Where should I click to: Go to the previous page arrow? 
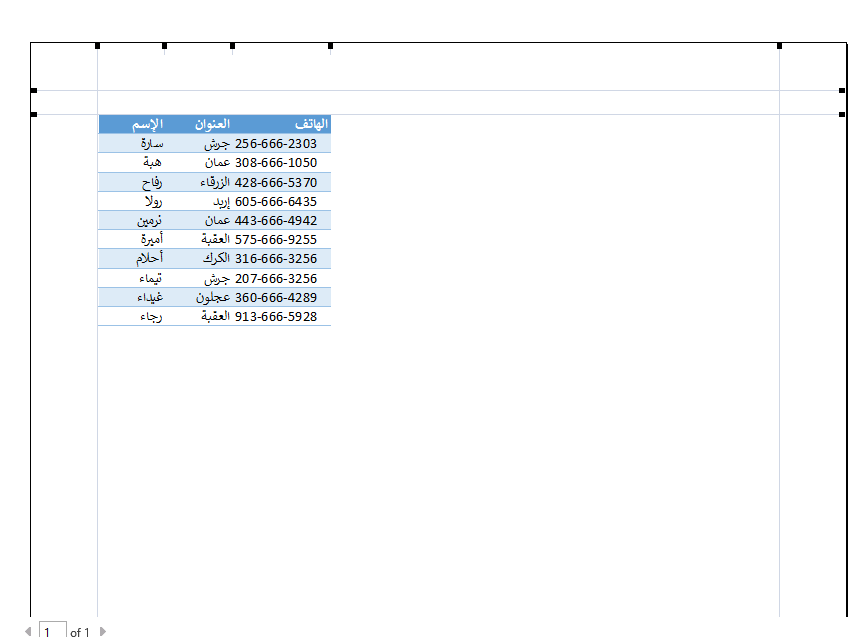28,631
